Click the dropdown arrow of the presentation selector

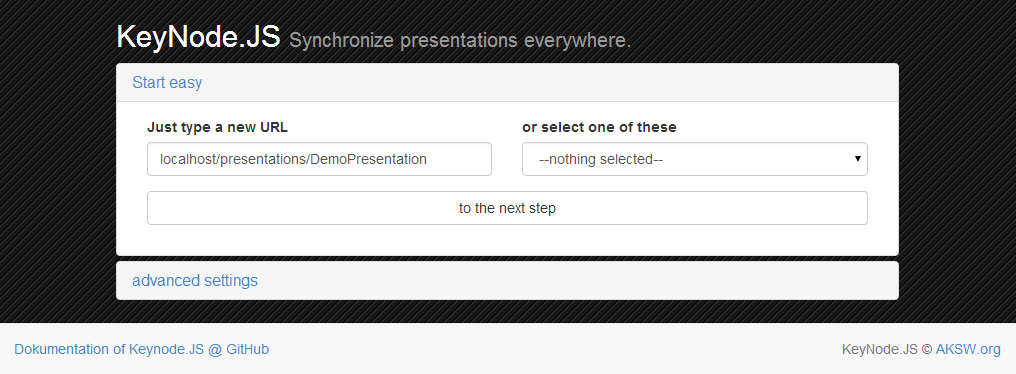(x=857, y=159)
